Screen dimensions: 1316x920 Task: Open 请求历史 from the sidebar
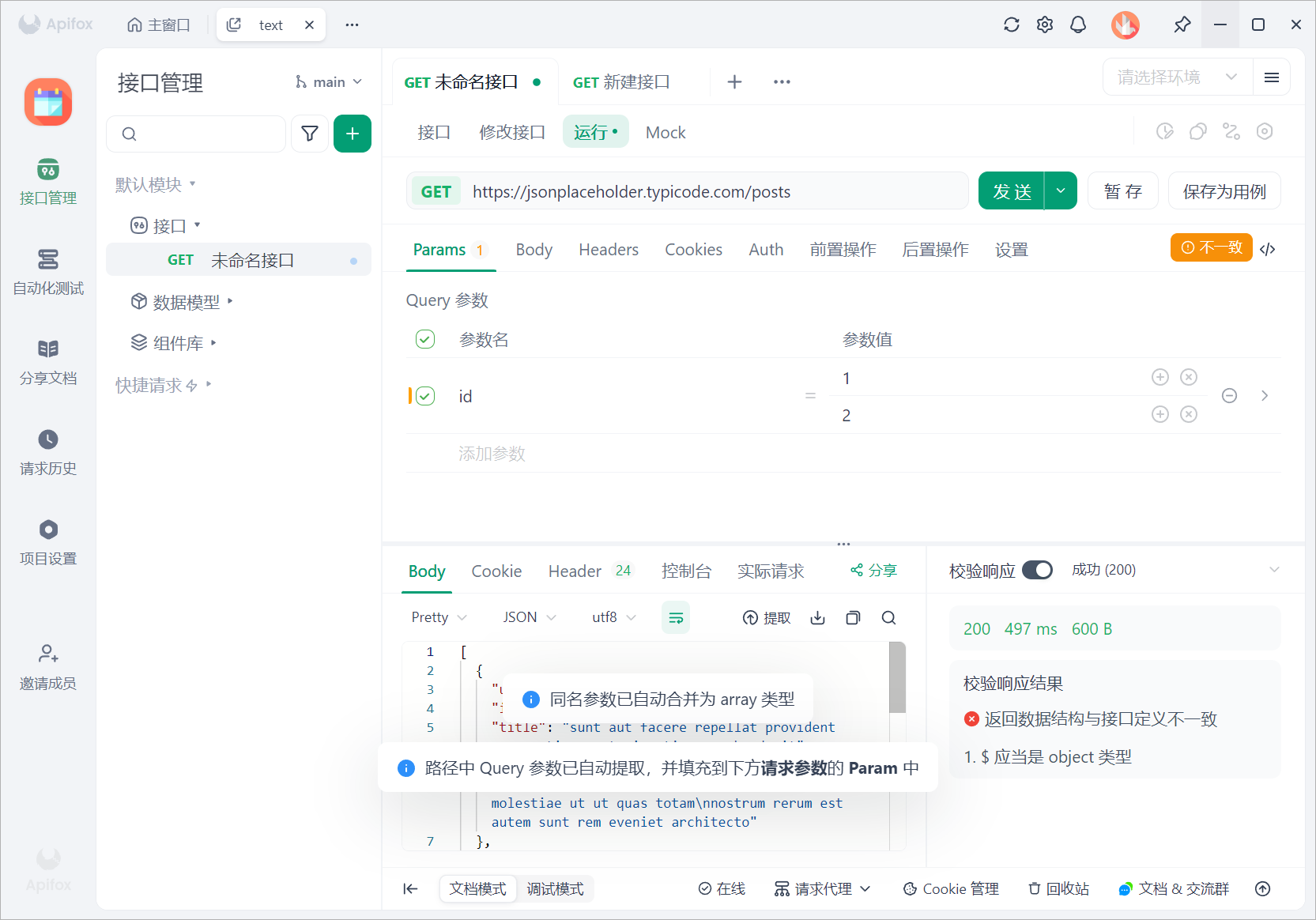click(47, 451)
